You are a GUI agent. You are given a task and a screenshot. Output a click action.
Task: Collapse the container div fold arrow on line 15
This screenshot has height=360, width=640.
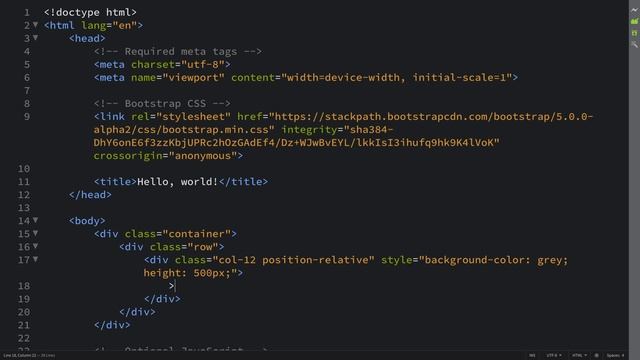coord(36,233)
